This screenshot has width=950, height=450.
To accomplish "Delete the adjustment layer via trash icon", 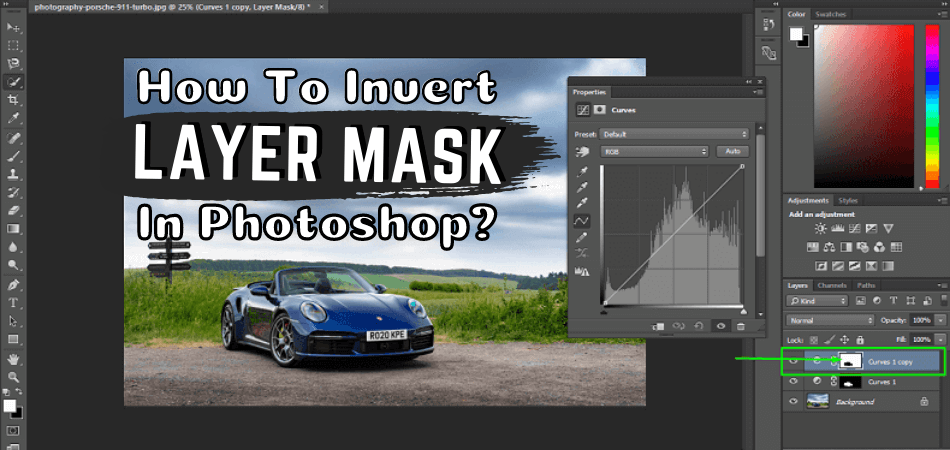I will pos(740,326).
